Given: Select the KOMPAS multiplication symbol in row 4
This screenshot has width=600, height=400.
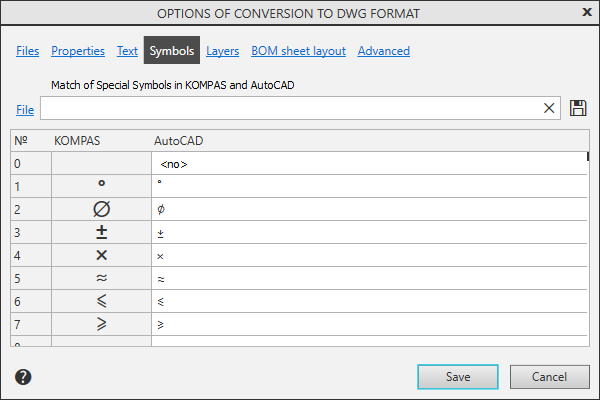Looking at the screenshot, I should [101, 255].
